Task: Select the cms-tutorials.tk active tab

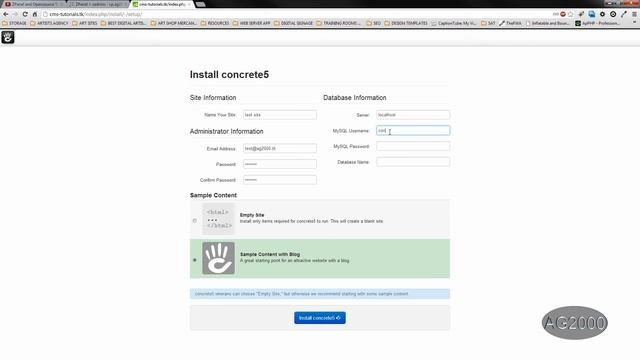Action: click(162, 4)
